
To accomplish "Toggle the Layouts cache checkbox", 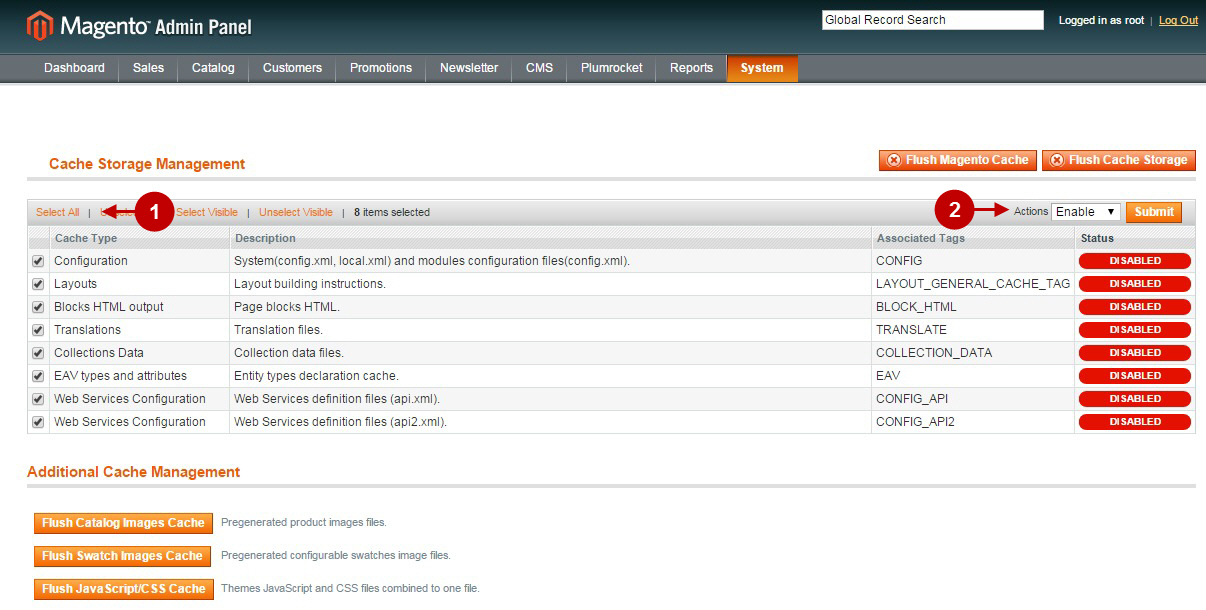I will pos(38,284).
